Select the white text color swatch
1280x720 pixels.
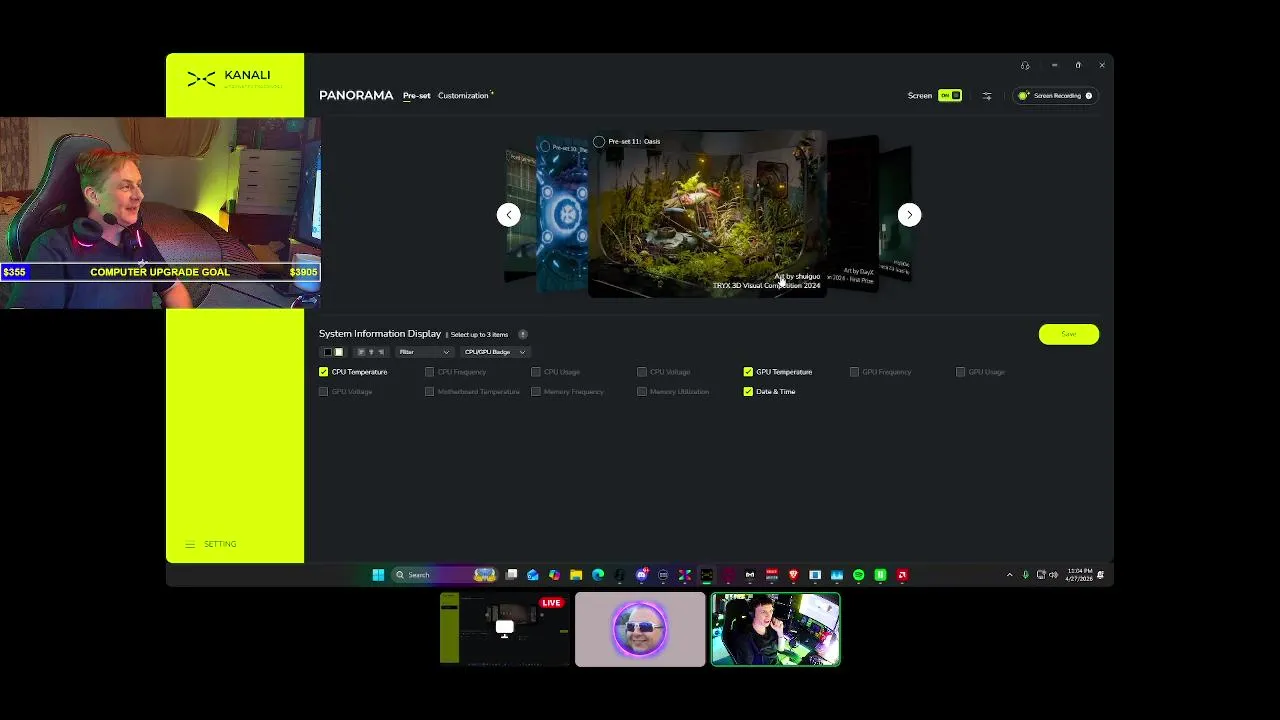[x=338, y=352]
